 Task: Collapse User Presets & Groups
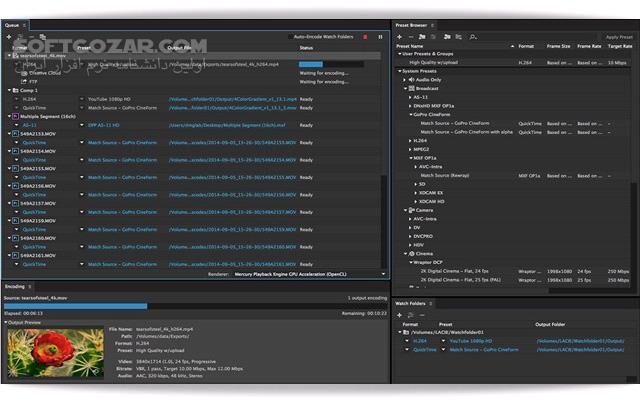[x=400, y=54]
